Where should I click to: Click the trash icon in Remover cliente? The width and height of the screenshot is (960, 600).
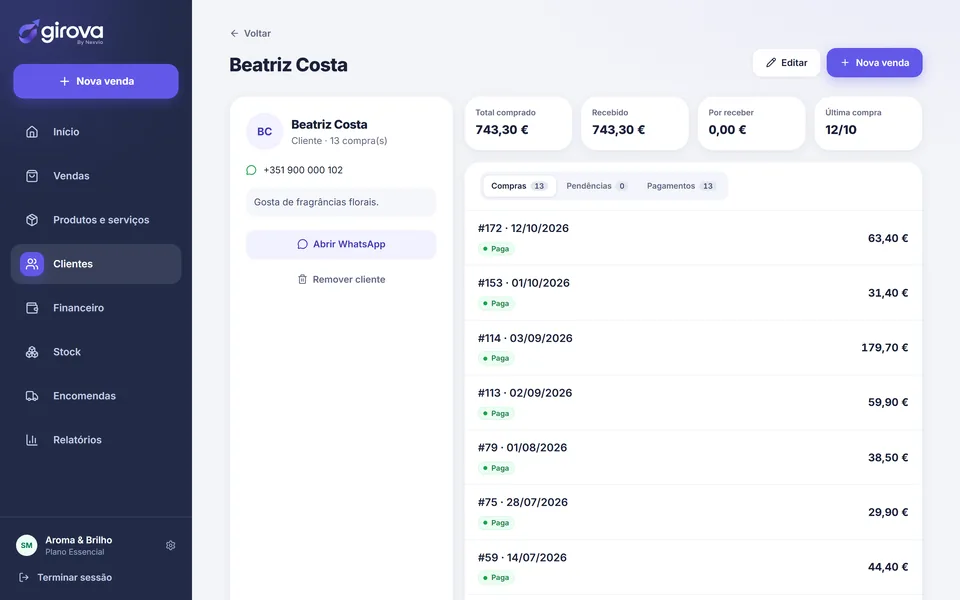click(302, 279)
